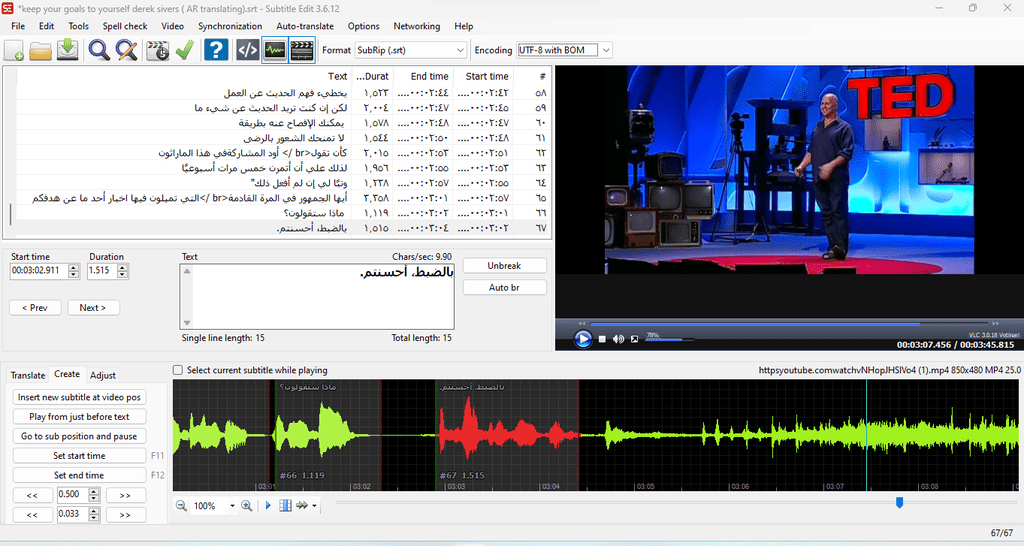Open the Find magnifier tool
The height and width of the screenshot is (546, 1024).
(x=99, y=50)
